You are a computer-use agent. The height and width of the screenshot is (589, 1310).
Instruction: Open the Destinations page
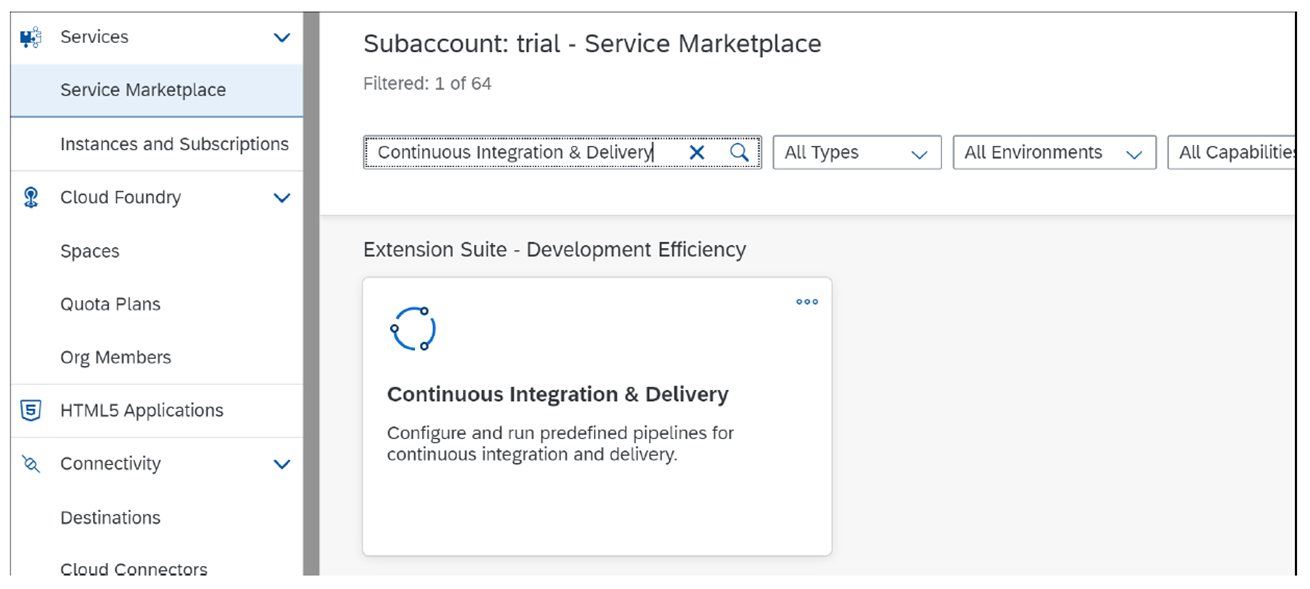(110, 517)
